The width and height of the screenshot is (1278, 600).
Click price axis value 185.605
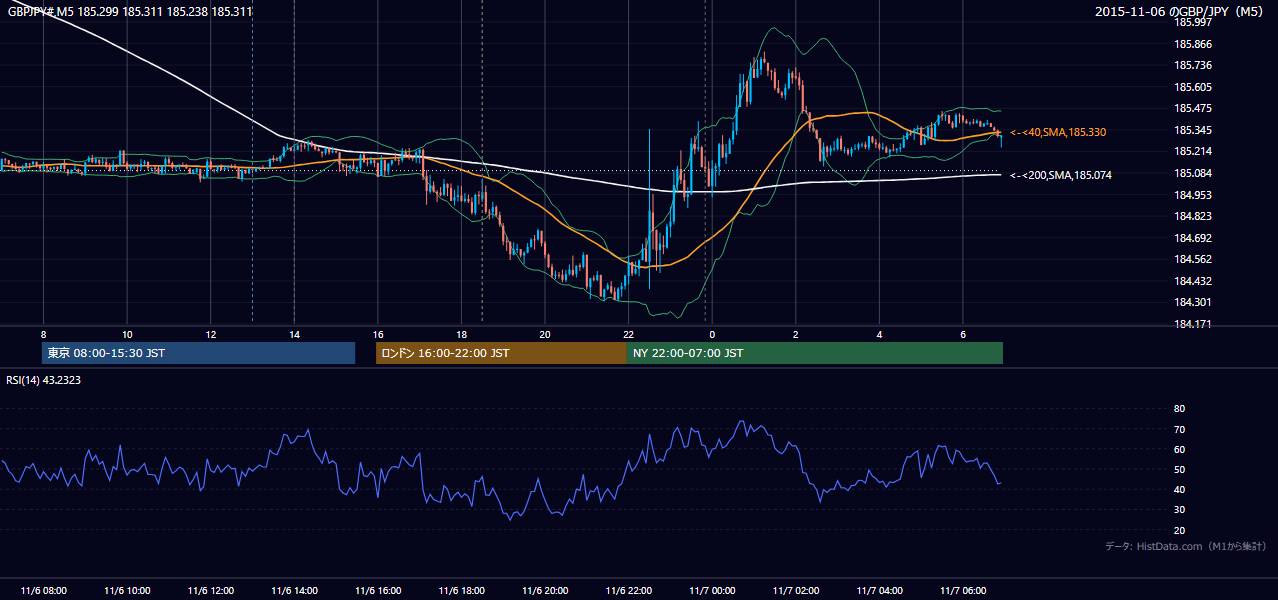[x=1192, y=87]
